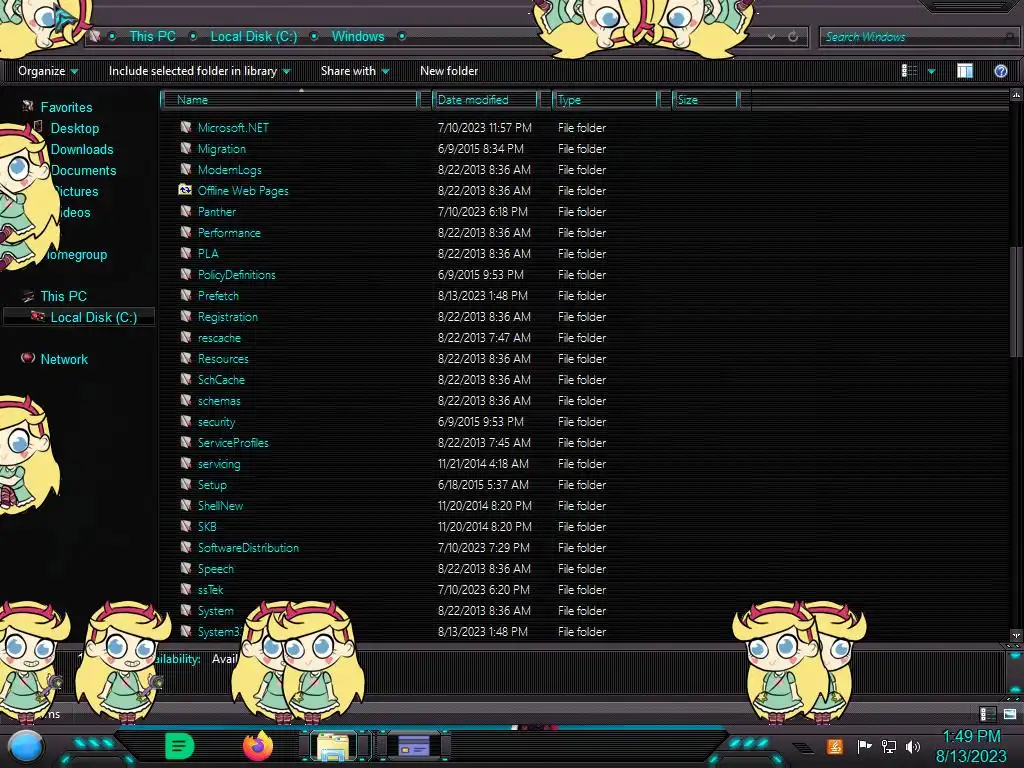Open the view options dropdown arrow
1024x768 pixels.
931,71
